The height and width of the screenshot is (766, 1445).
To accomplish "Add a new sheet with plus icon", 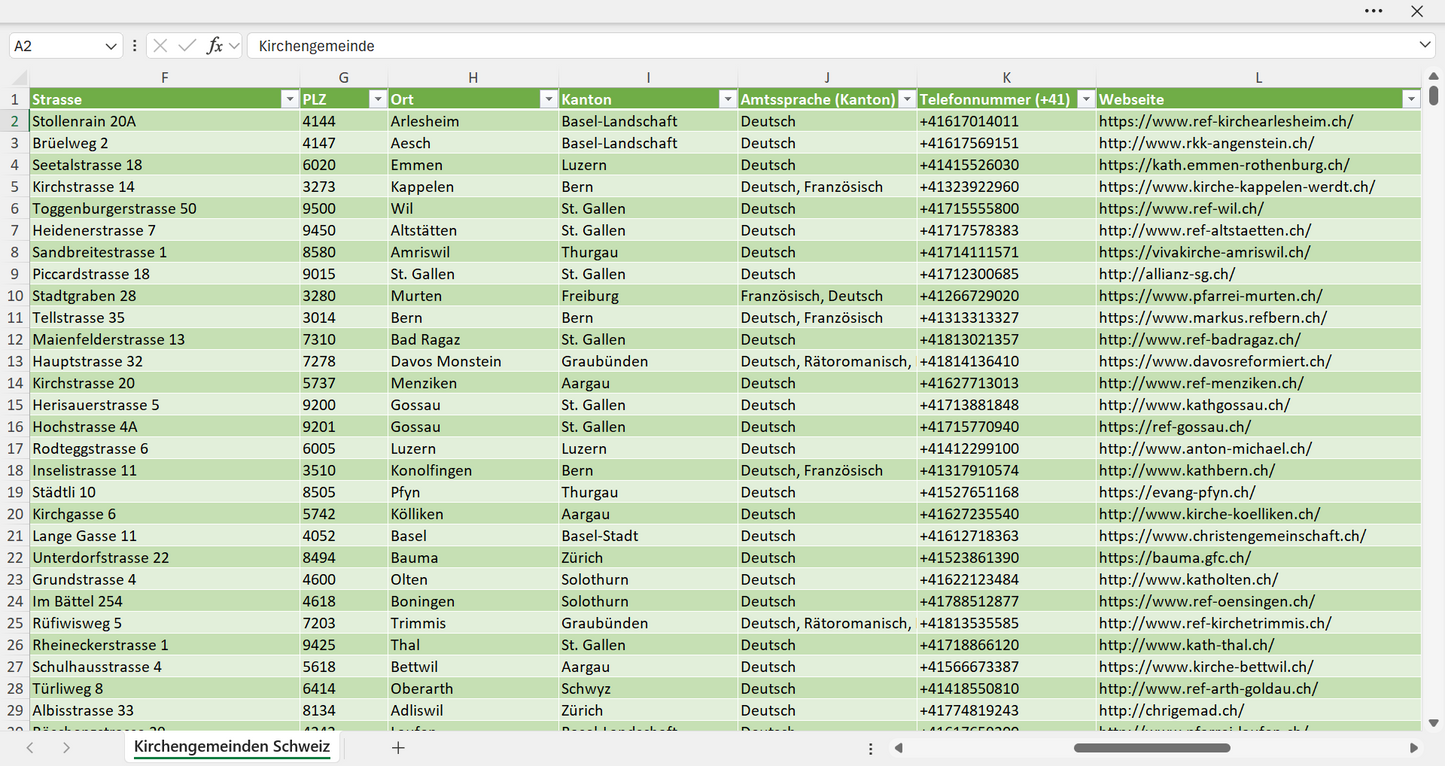I will pos(398,748).
